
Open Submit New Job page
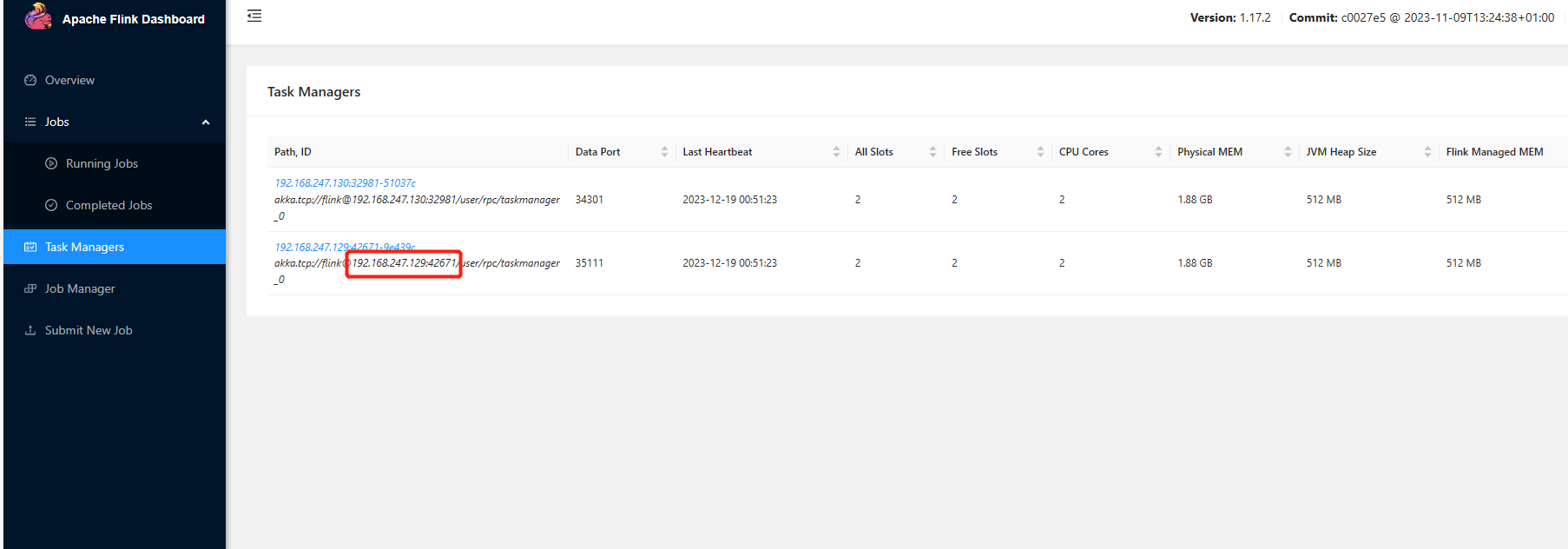(x=89, y=330)
